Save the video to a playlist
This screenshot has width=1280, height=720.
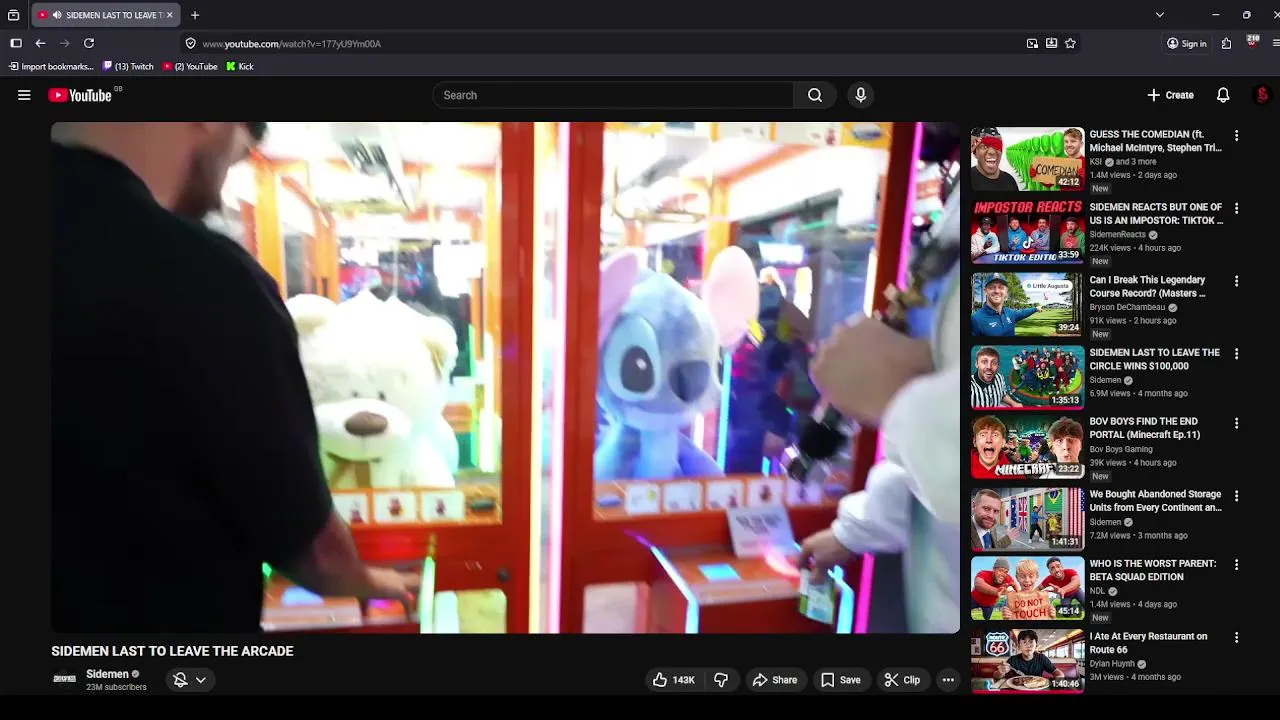pos(841,680)
